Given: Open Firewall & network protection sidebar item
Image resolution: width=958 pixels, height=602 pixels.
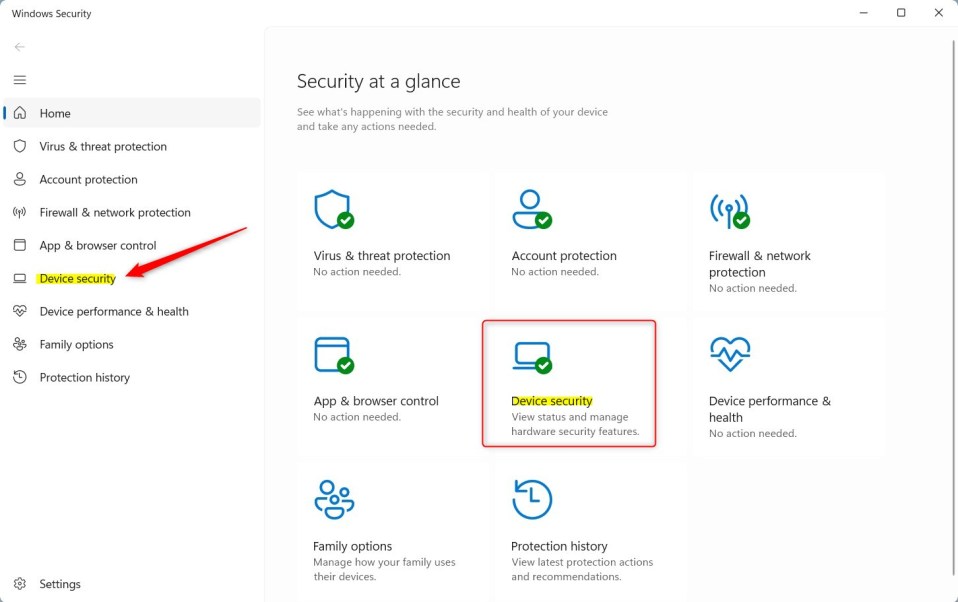Looking at the screenshot, I should tap(132, 212).
